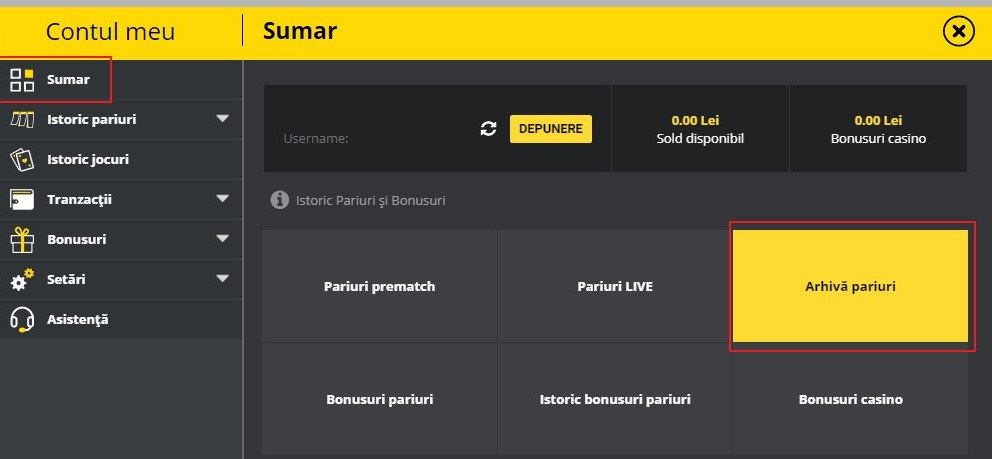Select the Pariuri LIVE tile
The image size is (992, 459).
(615, 286)
